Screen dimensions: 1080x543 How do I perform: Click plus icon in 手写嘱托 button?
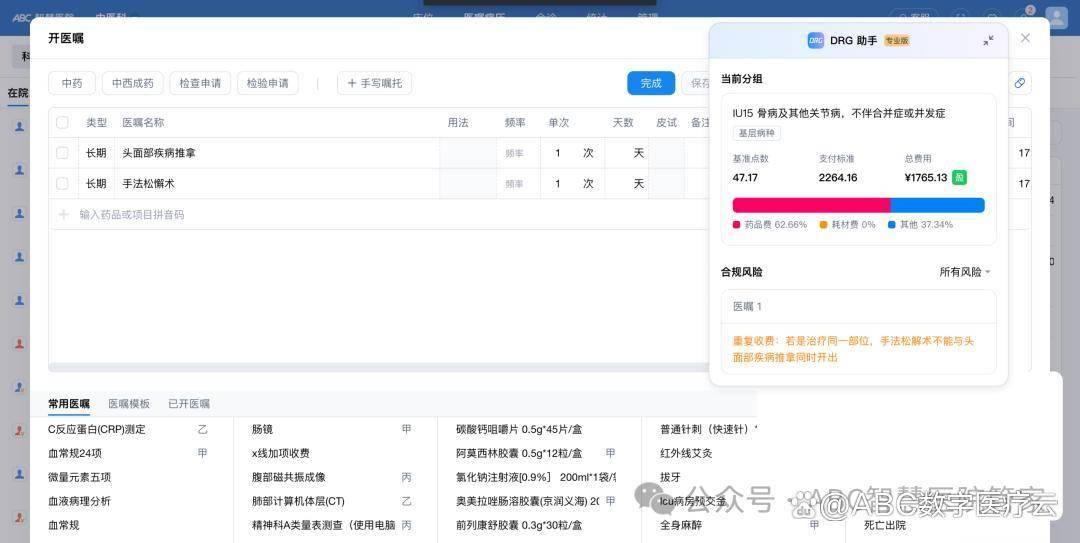tap(352, 83)
